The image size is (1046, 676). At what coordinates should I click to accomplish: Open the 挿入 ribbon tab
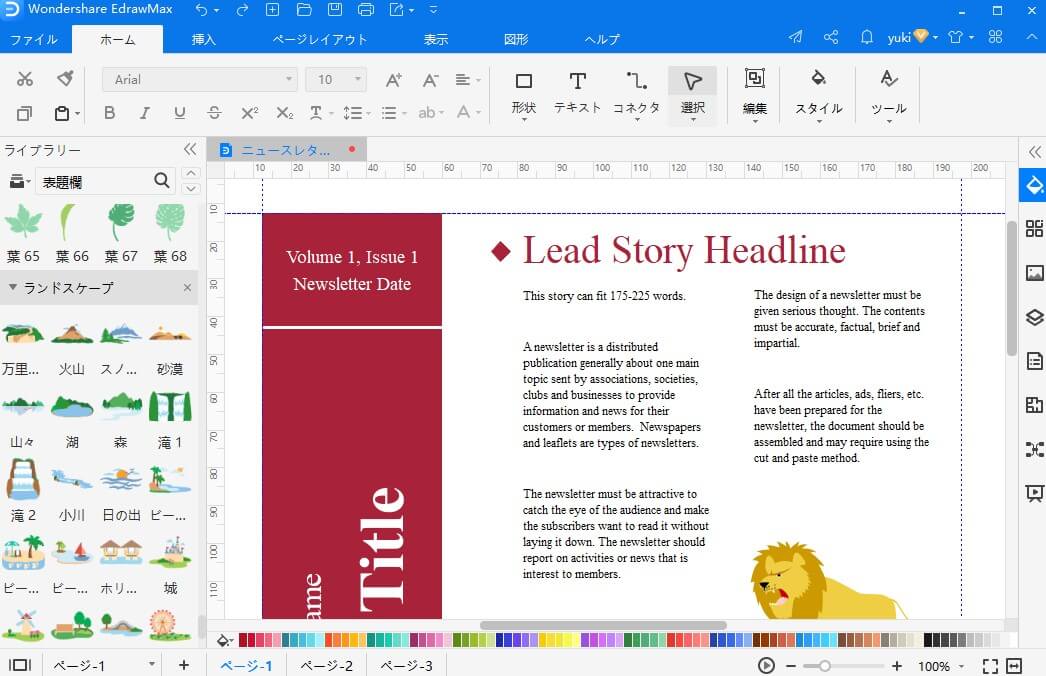pos(204,39)
